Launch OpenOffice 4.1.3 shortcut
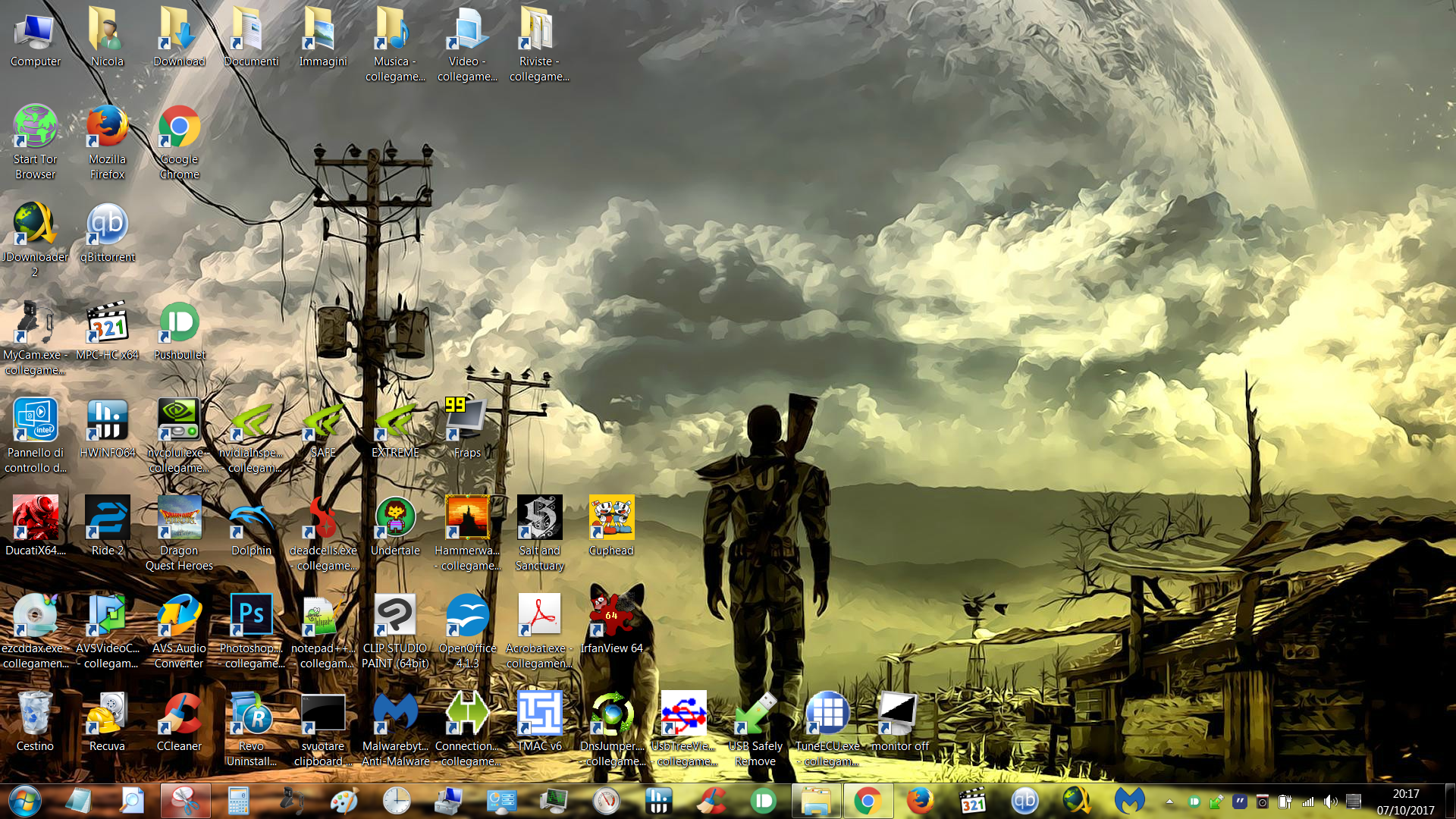The image size is (1456, 819). [467, 632]
